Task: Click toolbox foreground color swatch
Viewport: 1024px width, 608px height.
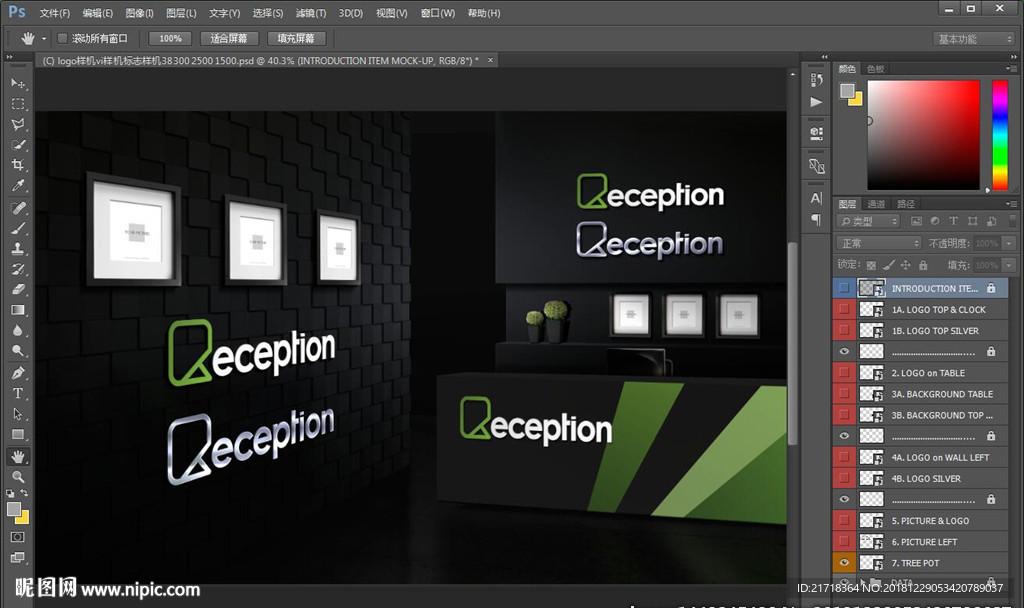Action: click(14, 509)
